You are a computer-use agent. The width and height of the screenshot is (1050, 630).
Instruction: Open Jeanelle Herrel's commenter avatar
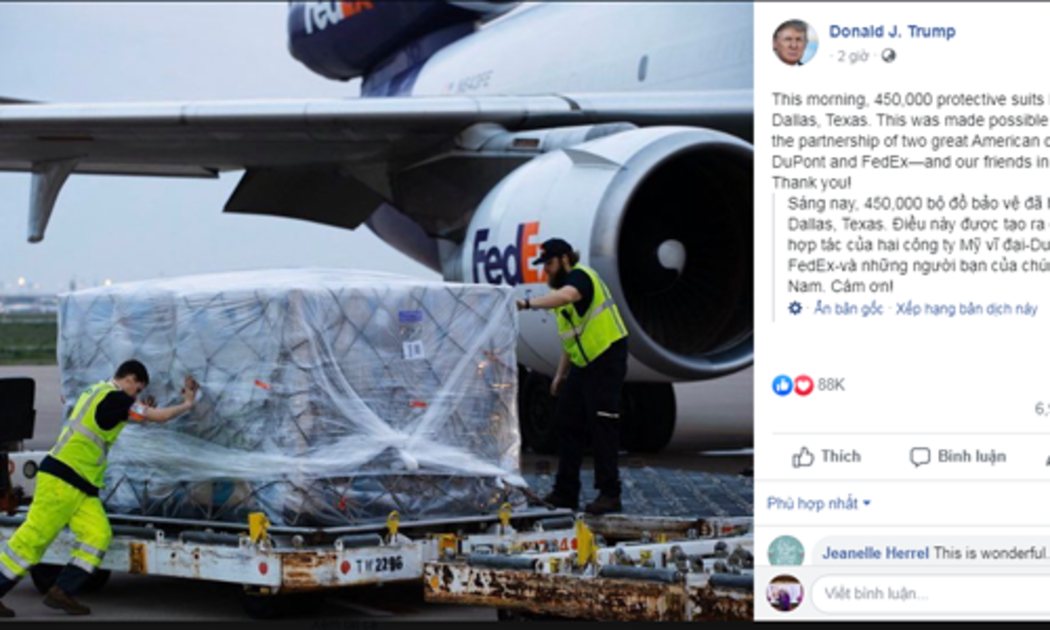(785, 552)
